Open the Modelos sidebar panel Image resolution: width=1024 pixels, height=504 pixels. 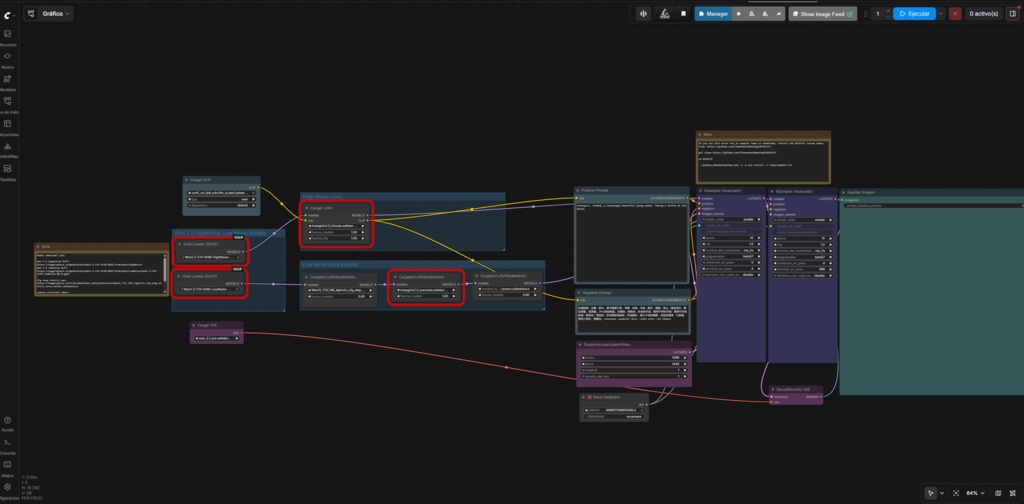(x=7, y=82)
